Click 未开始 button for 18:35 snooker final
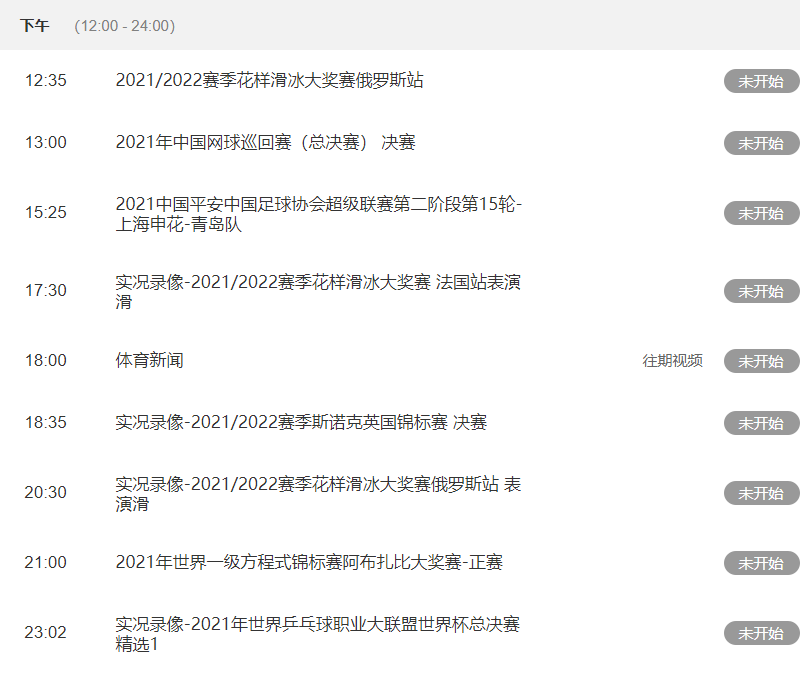Viewport: 800px width, 677px height. point(761,423)
